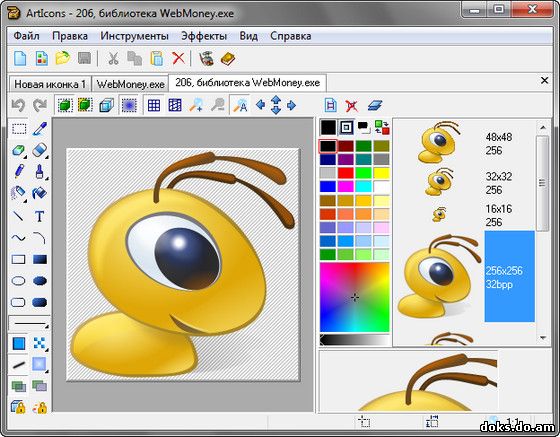Enable the dotted pattern fill mode
560x437 pixels.
coord(40,343)
